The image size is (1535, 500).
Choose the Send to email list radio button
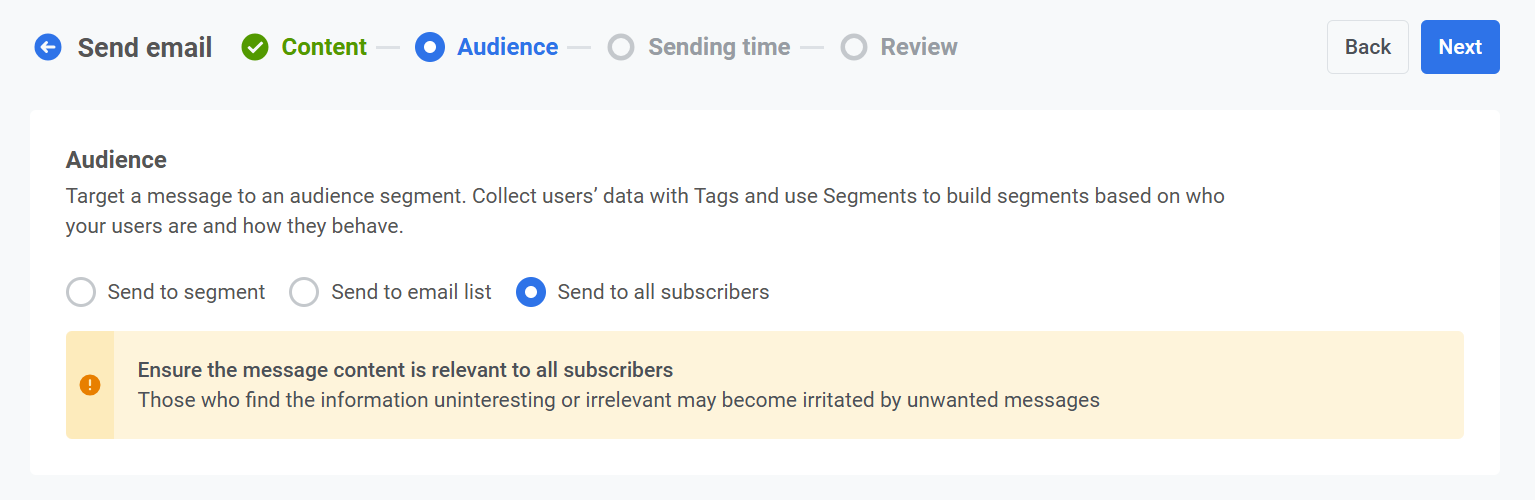click(304, 292)
